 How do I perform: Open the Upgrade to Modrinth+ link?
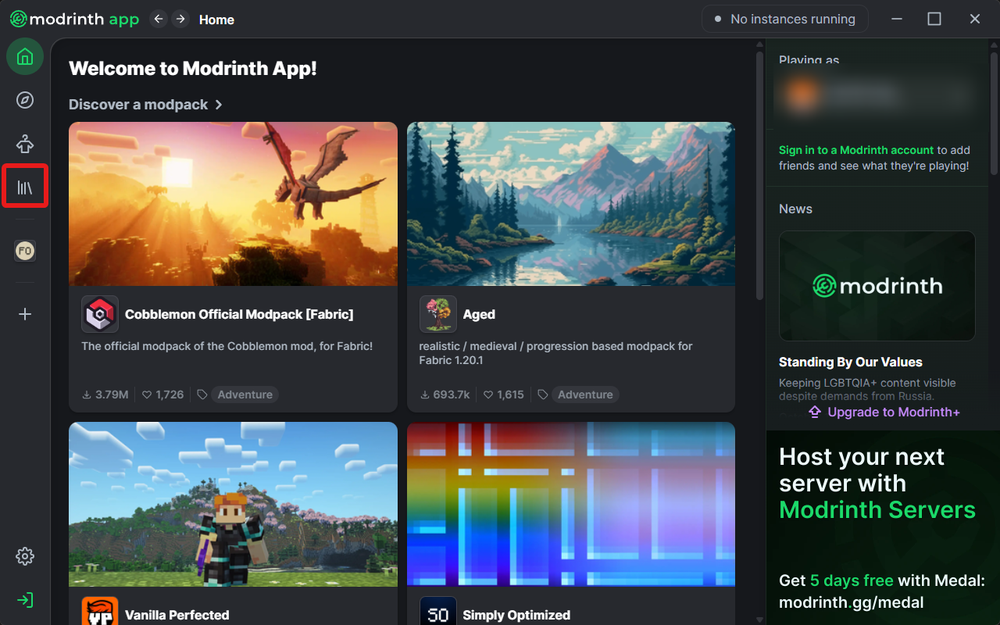[x=884, y=411]
